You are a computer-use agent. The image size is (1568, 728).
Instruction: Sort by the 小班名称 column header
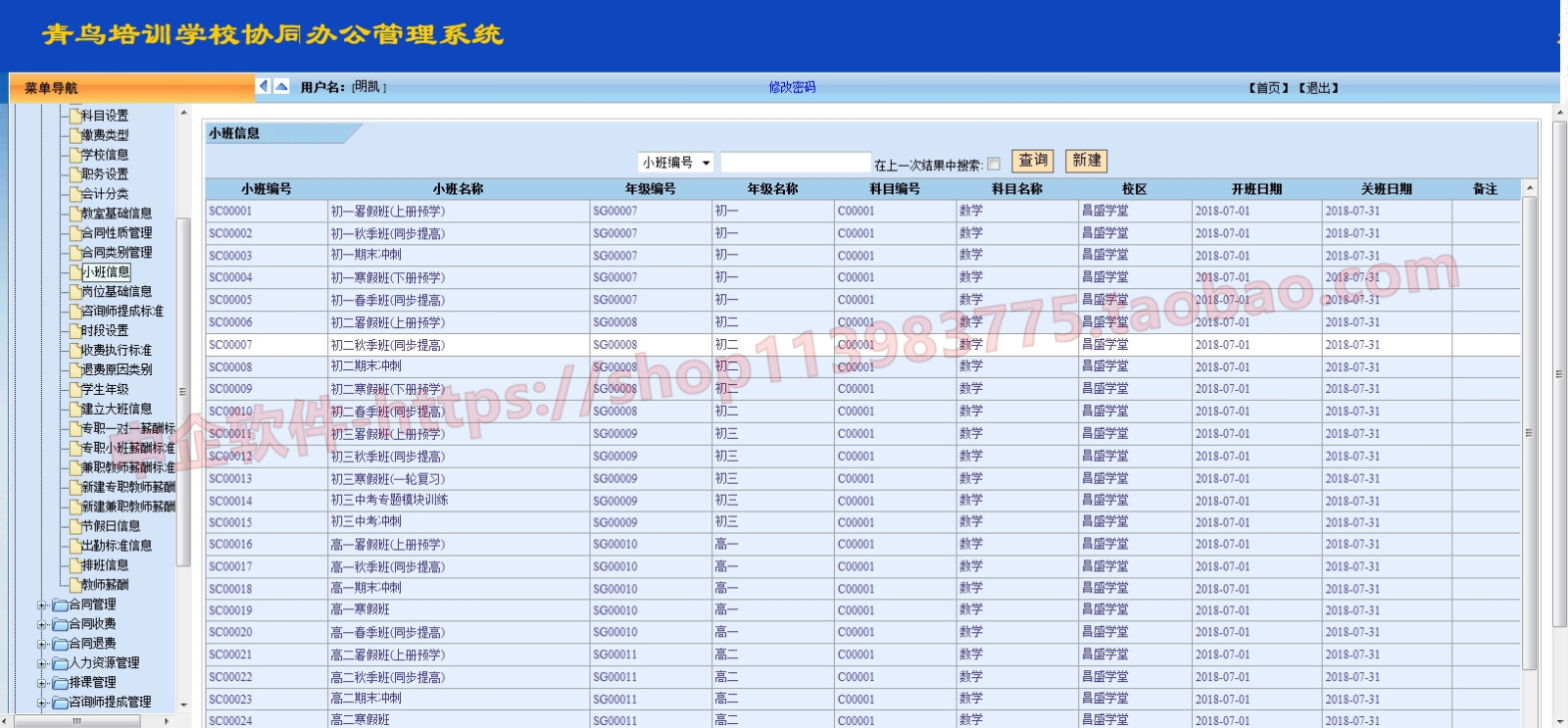[458, 189]
